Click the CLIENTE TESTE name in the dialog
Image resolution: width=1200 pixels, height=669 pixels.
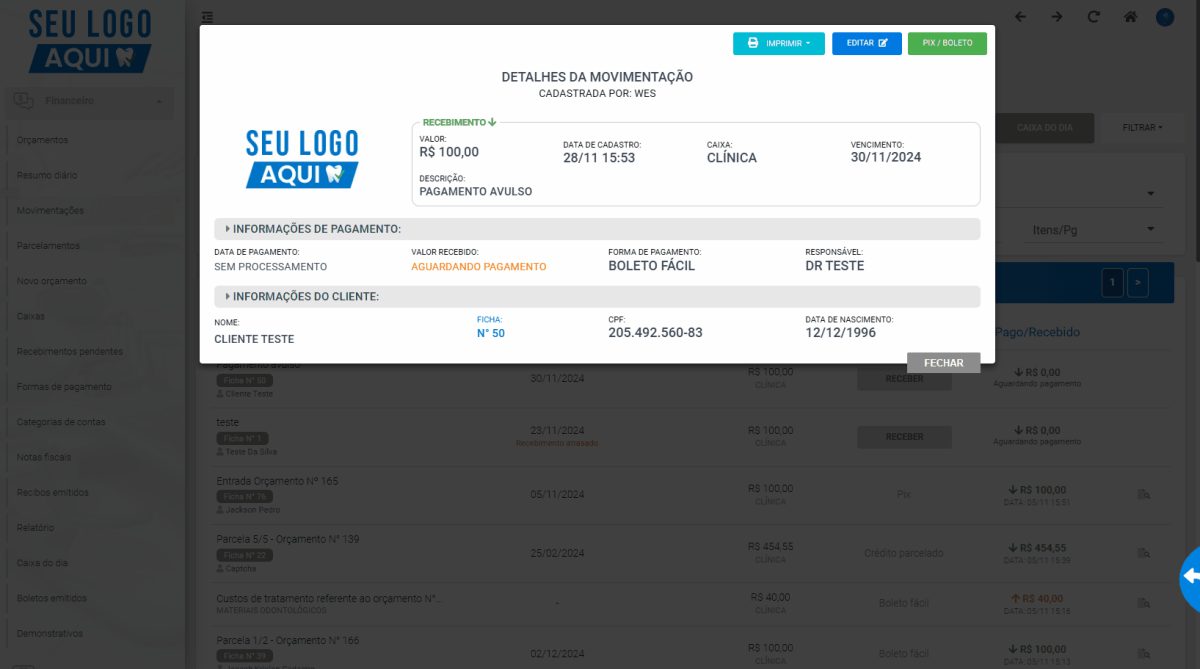tap(254, 339)
